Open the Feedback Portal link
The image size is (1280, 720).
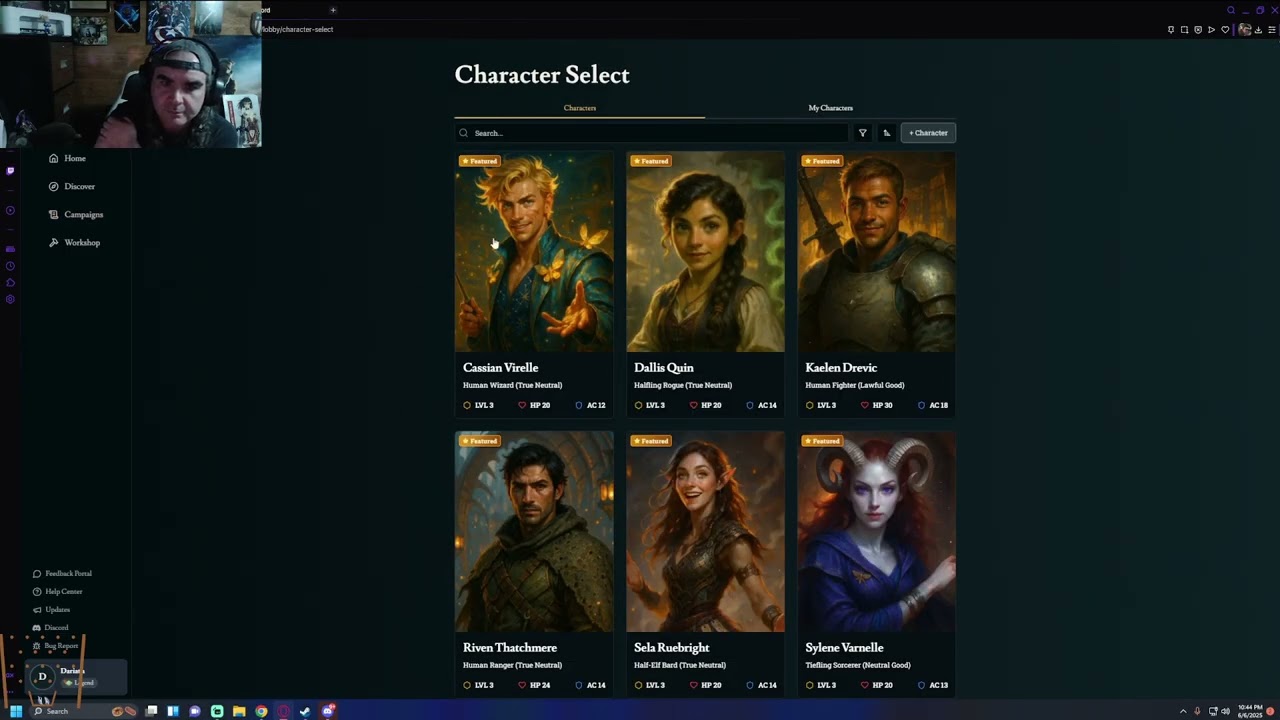(x=62, y=573)
